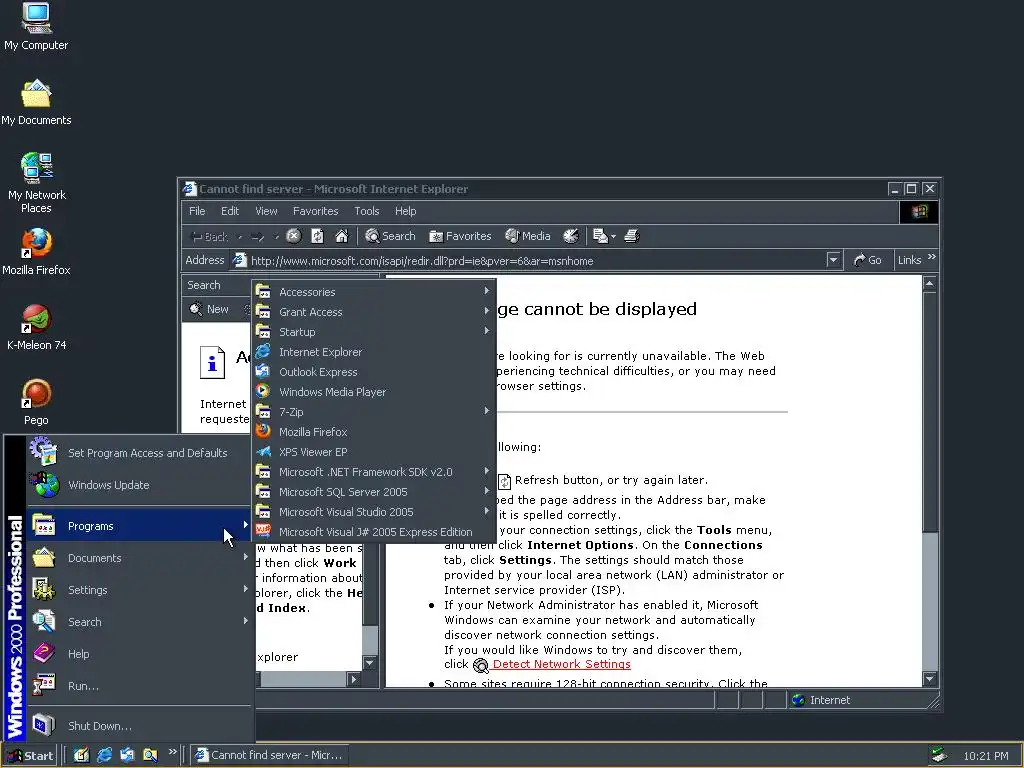Screen dimensions: 1024x768
Task: Click the page vertical scrollbar down arrow
Action: pyautogui.click(x=930, y=679)
